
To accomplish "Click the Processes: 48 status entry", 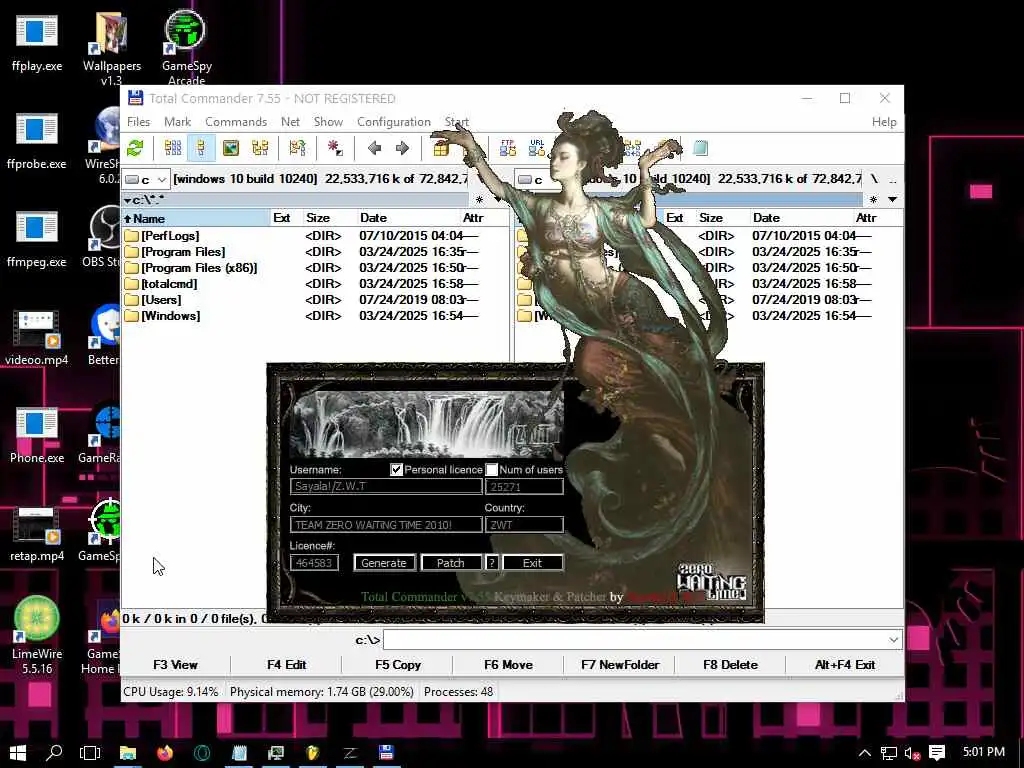I will pyautogui.click(x=458, y=692).
